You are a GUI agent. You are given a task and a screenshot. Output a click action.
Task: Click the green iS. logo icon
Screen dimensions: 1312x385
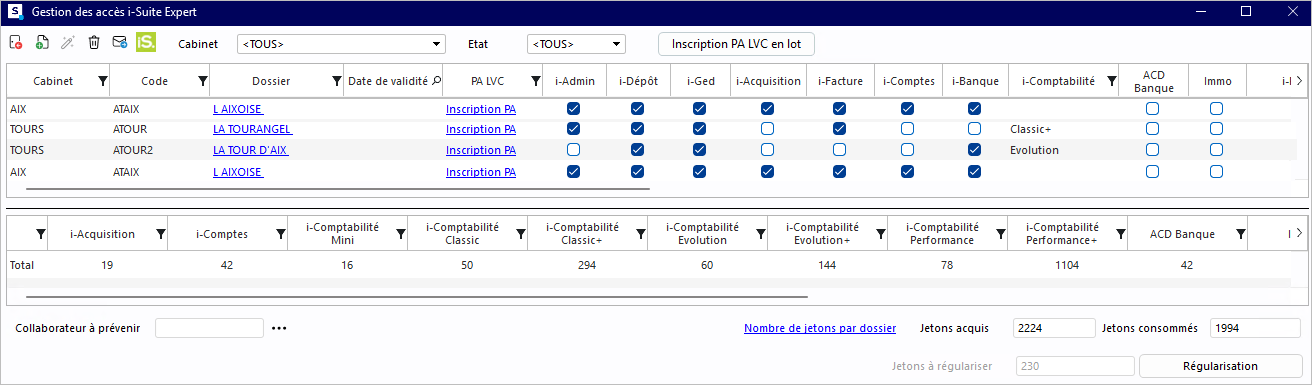pos(146,42)
